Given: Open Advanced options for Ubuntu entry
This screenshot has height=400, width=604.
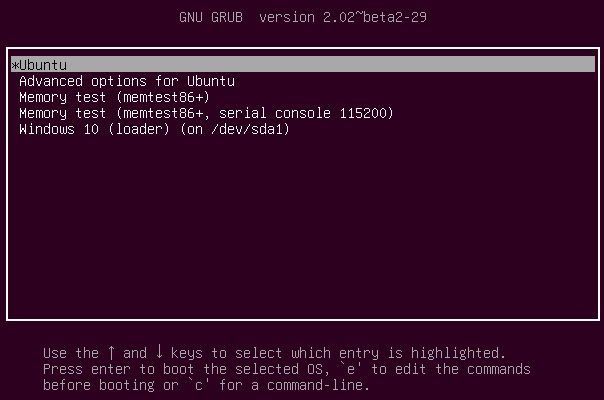Looking at the screenshot, I should point(127,81).
